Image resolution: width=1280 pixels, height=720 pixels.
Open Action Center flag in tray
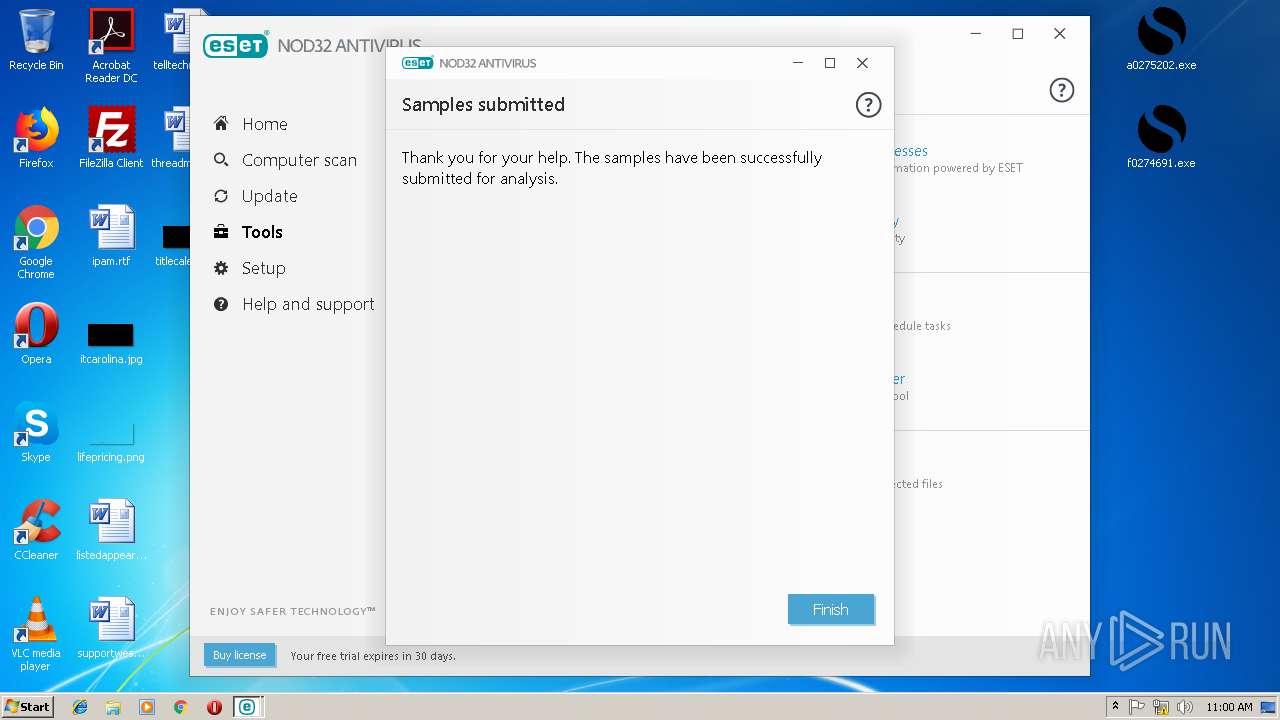(1137, 707)
